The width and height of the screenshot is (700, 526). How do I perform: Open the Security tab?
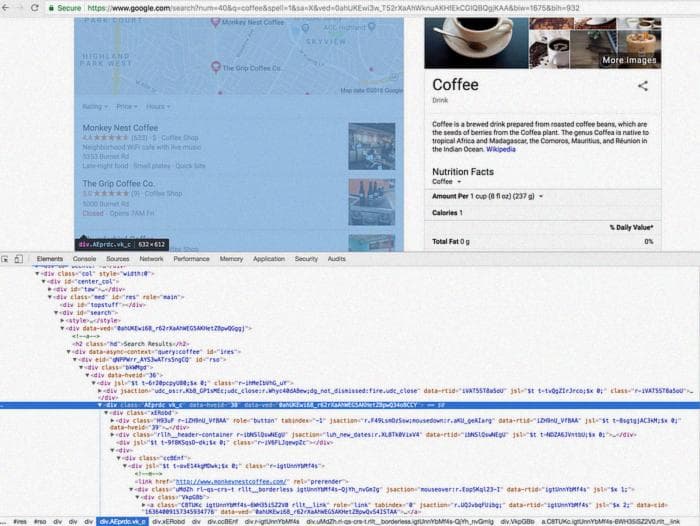point(306,259)
